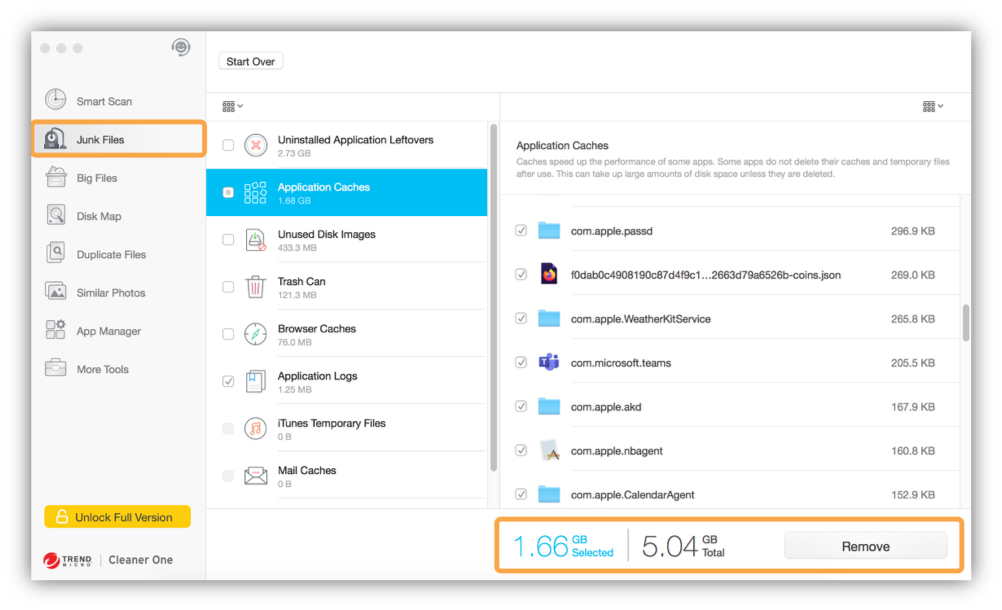Image resolution: width=1002 pixels, height=610 pixels.
Task: Click the Start Over button
Action: (250, 62)
